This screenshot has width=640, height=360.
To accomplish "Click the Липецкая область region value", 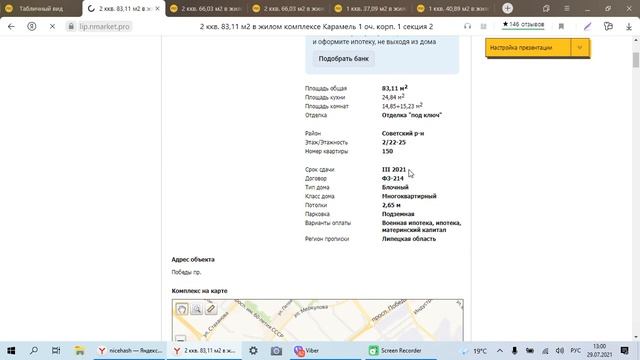I will coord(409,239).
